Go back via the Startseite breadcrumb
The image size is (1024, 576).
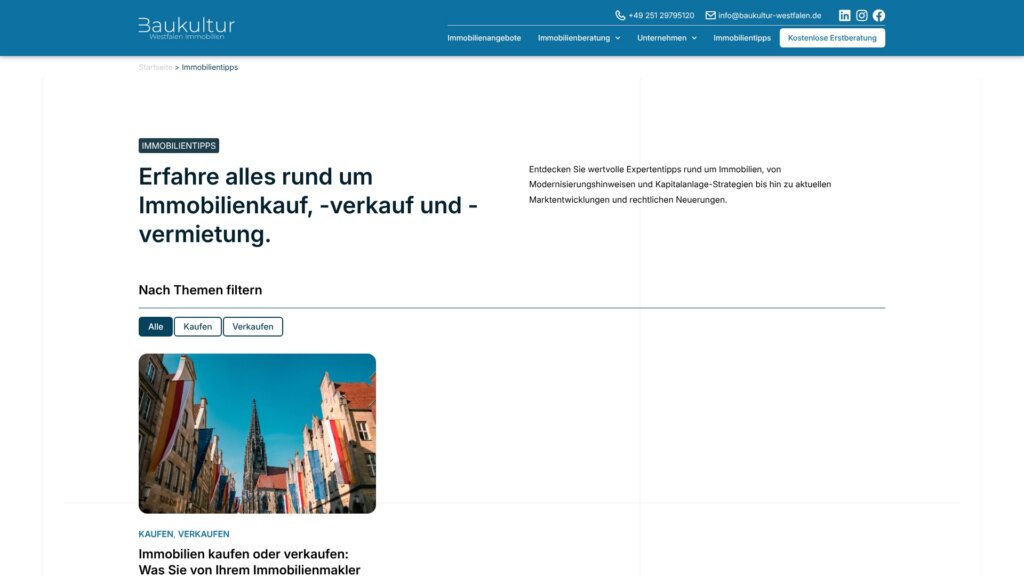pyautogui.click(x=155, y=67)
